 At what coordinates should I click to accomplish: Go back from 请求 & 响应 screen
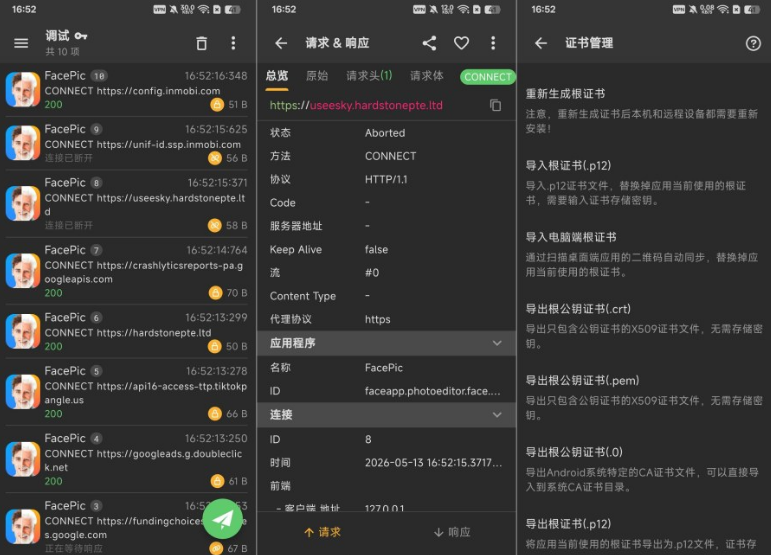point(281,43)
